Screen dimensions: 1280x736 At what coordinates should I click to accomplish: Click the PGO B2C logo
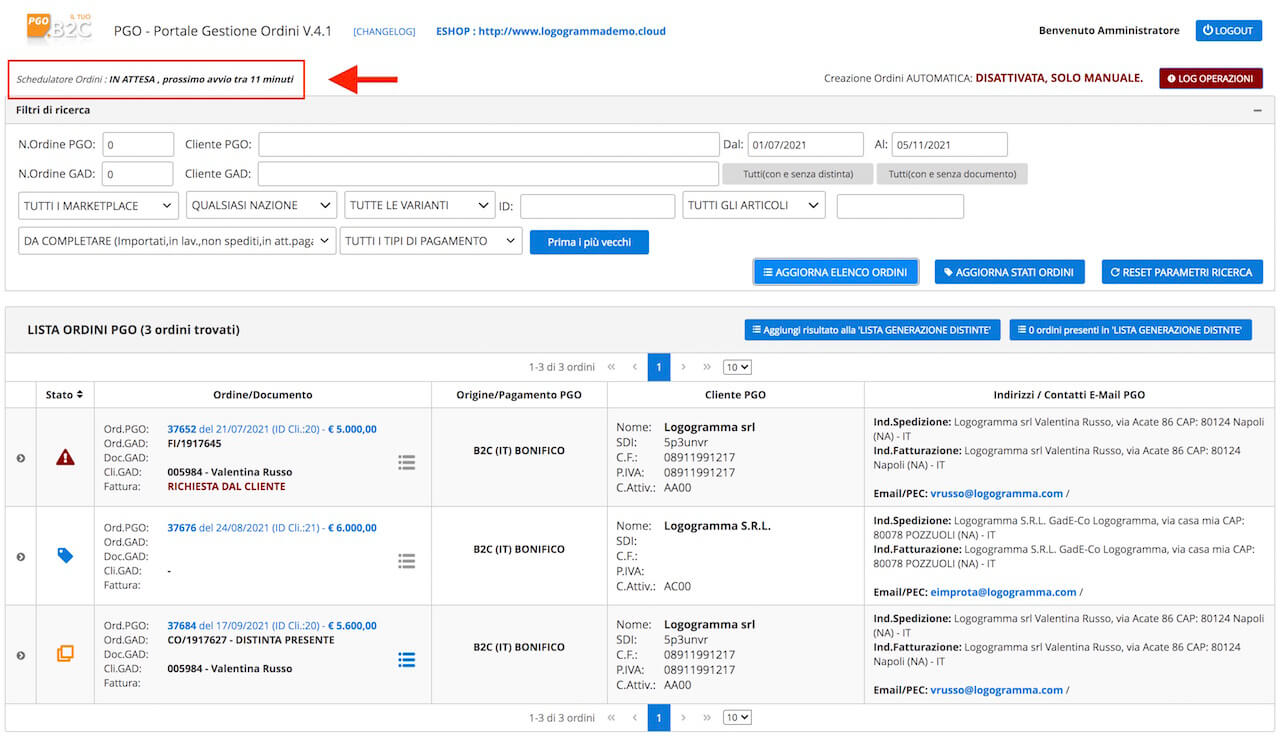(59, 27)
